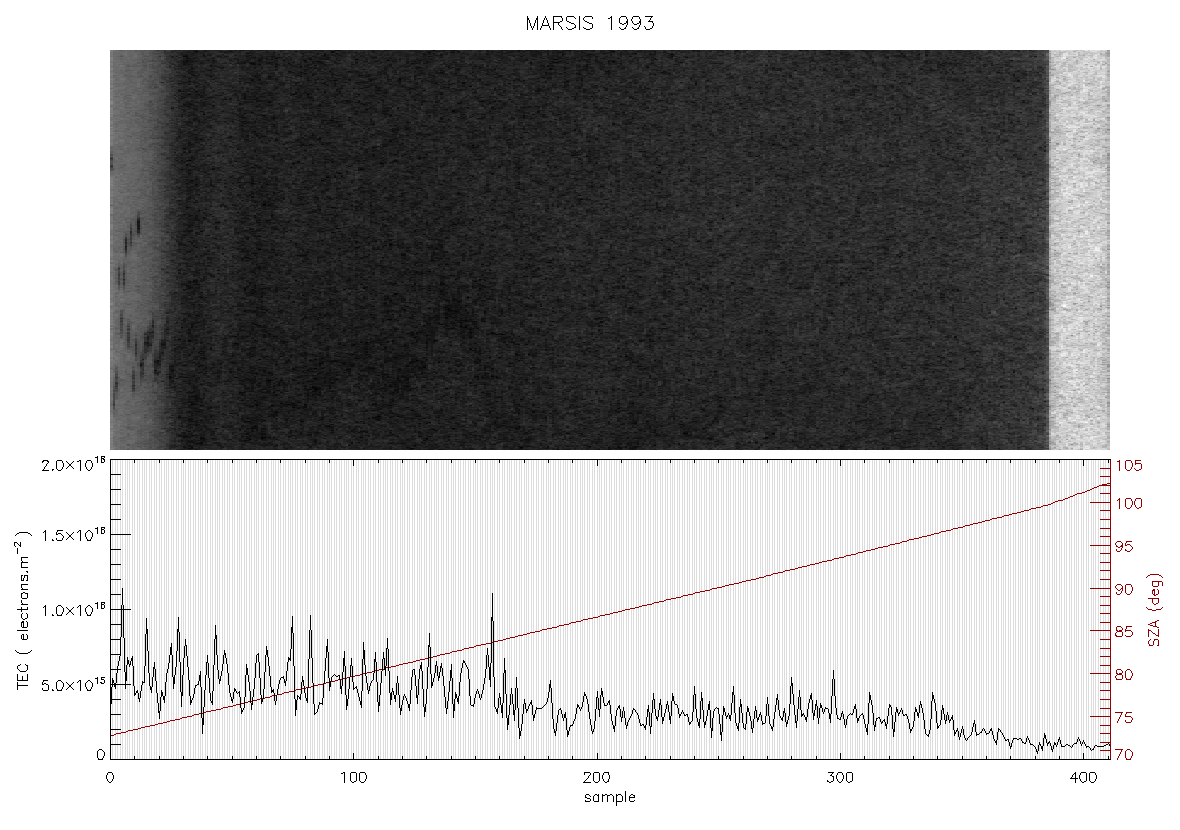Click the 90 value on SZA axis
The image size is (1180, 830).
coord(1124,589)
